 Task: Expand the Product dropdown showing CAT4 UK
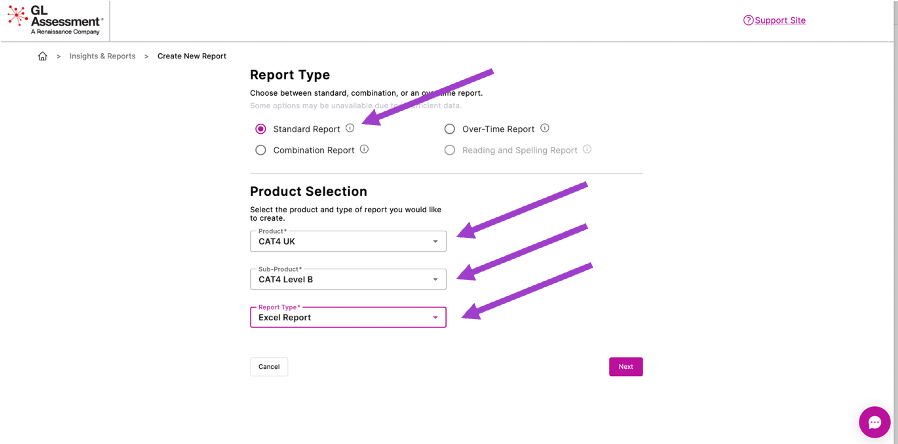click(348, 241)
